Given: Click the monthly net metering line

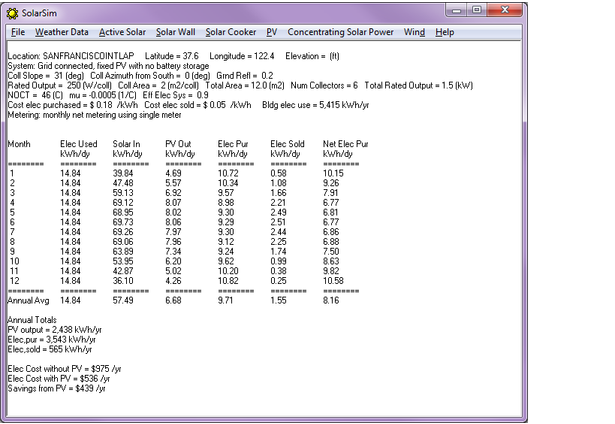Looking at the screenshot, I should pos(95,115).
